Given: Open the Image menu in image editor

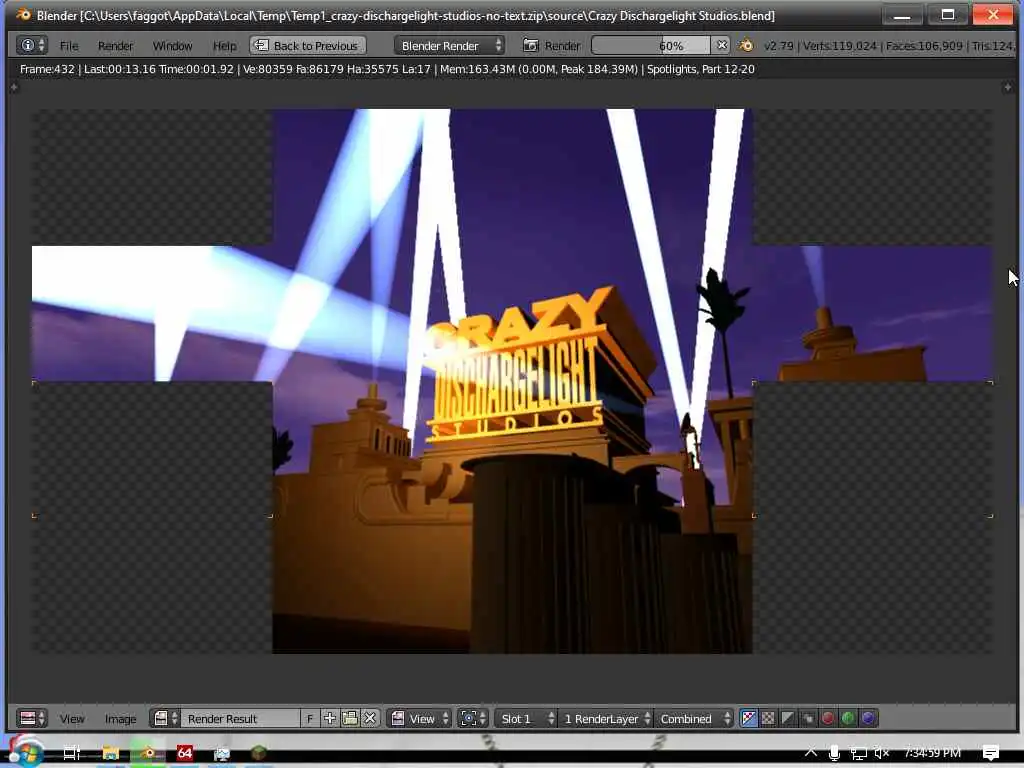Looking at the screenshot, I should pyautogui.click(x=120, y=719).
